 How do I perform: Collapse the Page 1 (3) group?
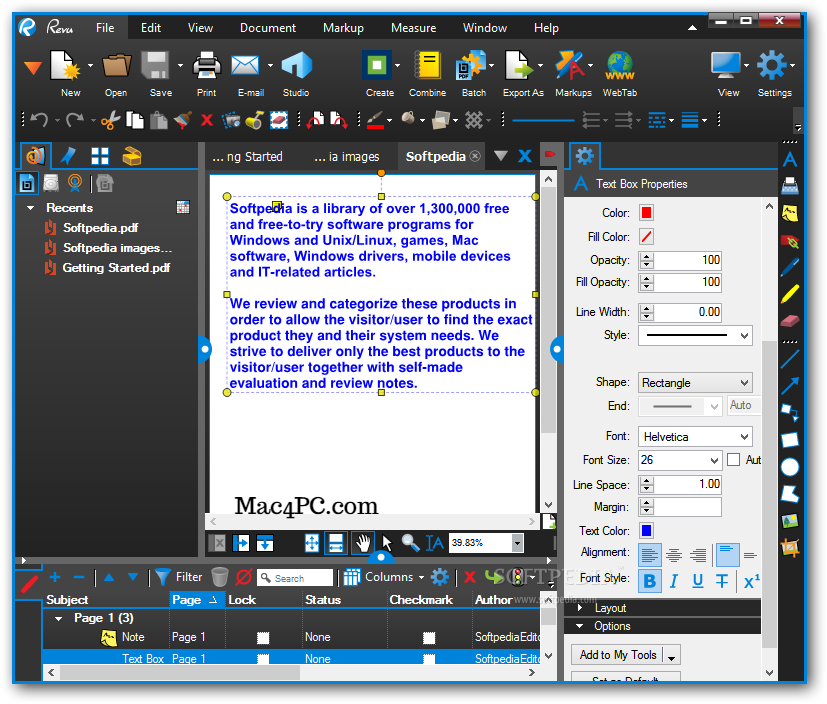click(59, 618)
